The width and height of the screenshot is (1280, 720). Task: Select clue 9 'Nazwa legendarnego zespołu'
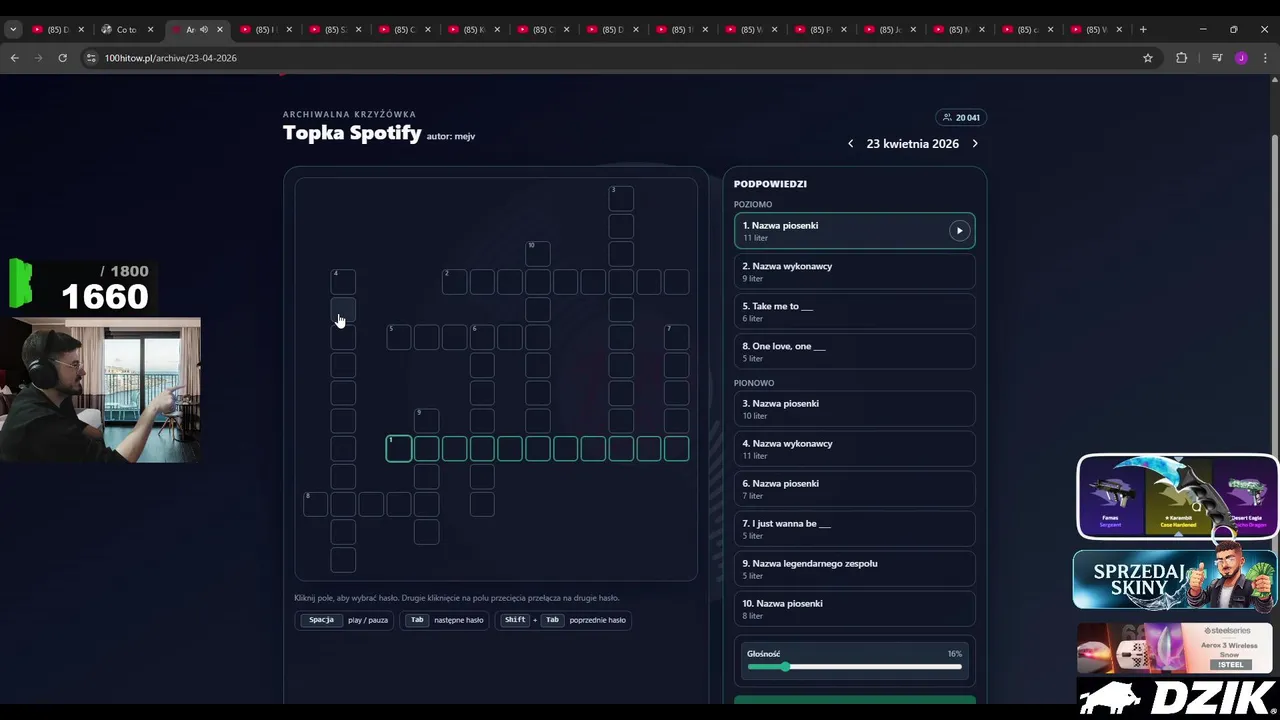(854, 569)
